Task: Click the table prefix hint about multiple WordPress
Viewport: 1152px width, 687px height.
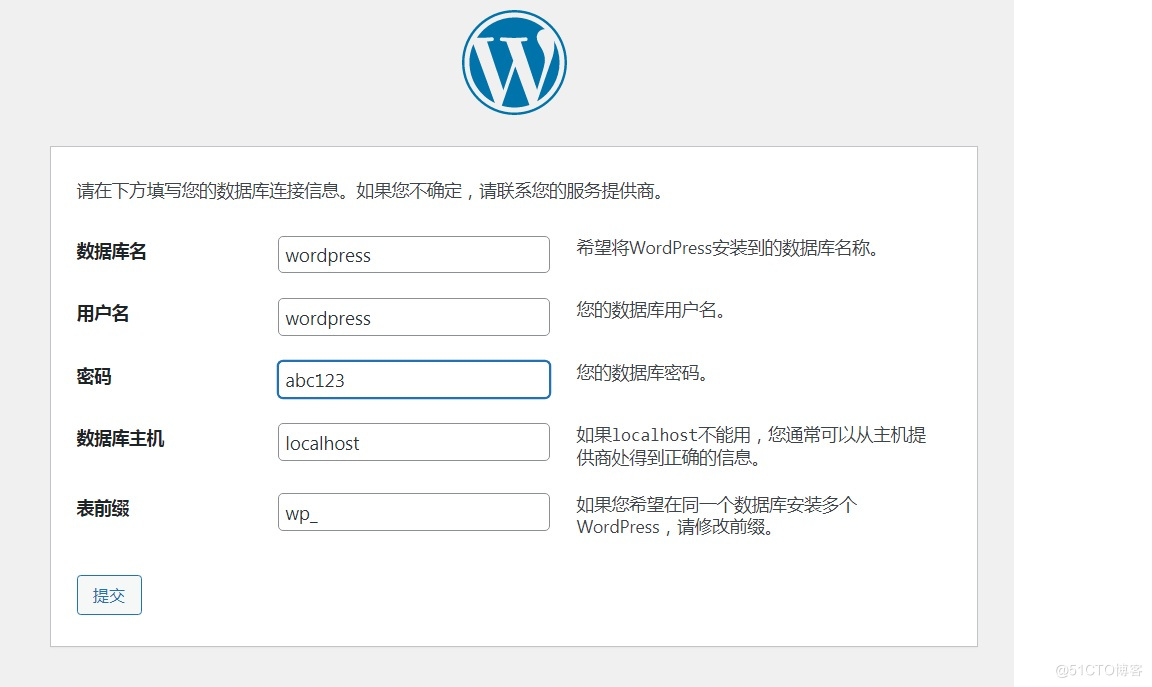Action: [716, 516]
